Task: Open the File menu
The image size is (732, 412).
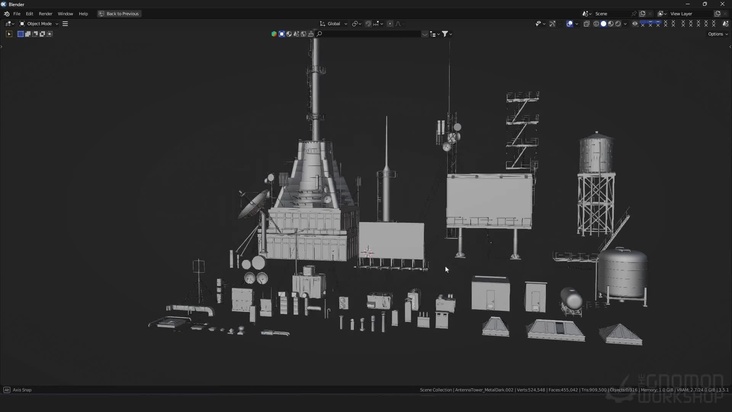Action: point(17,14)
